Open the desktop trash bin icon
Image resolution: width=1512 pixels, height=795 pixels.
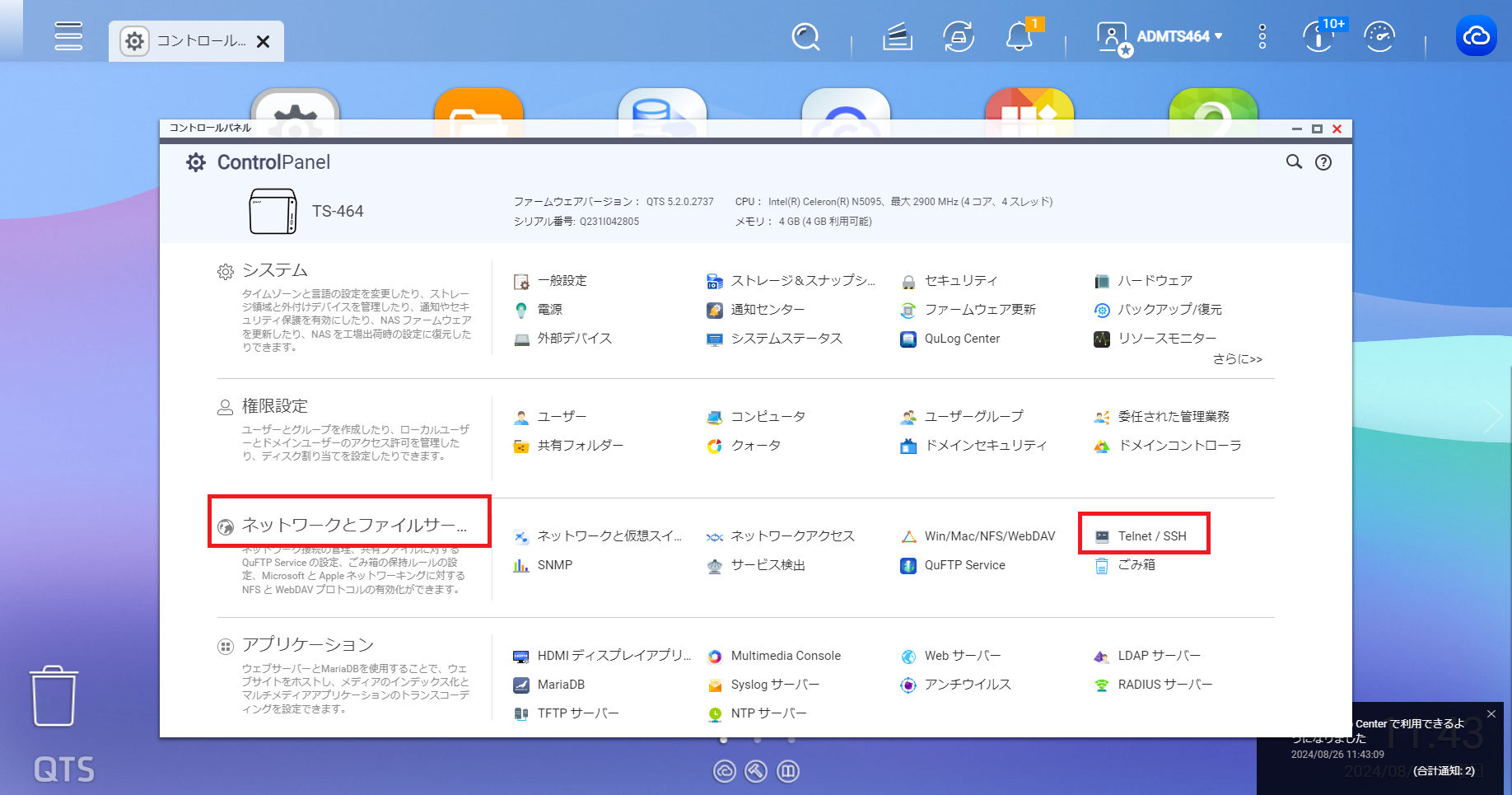pyautogui.click(x=54, y=696)
